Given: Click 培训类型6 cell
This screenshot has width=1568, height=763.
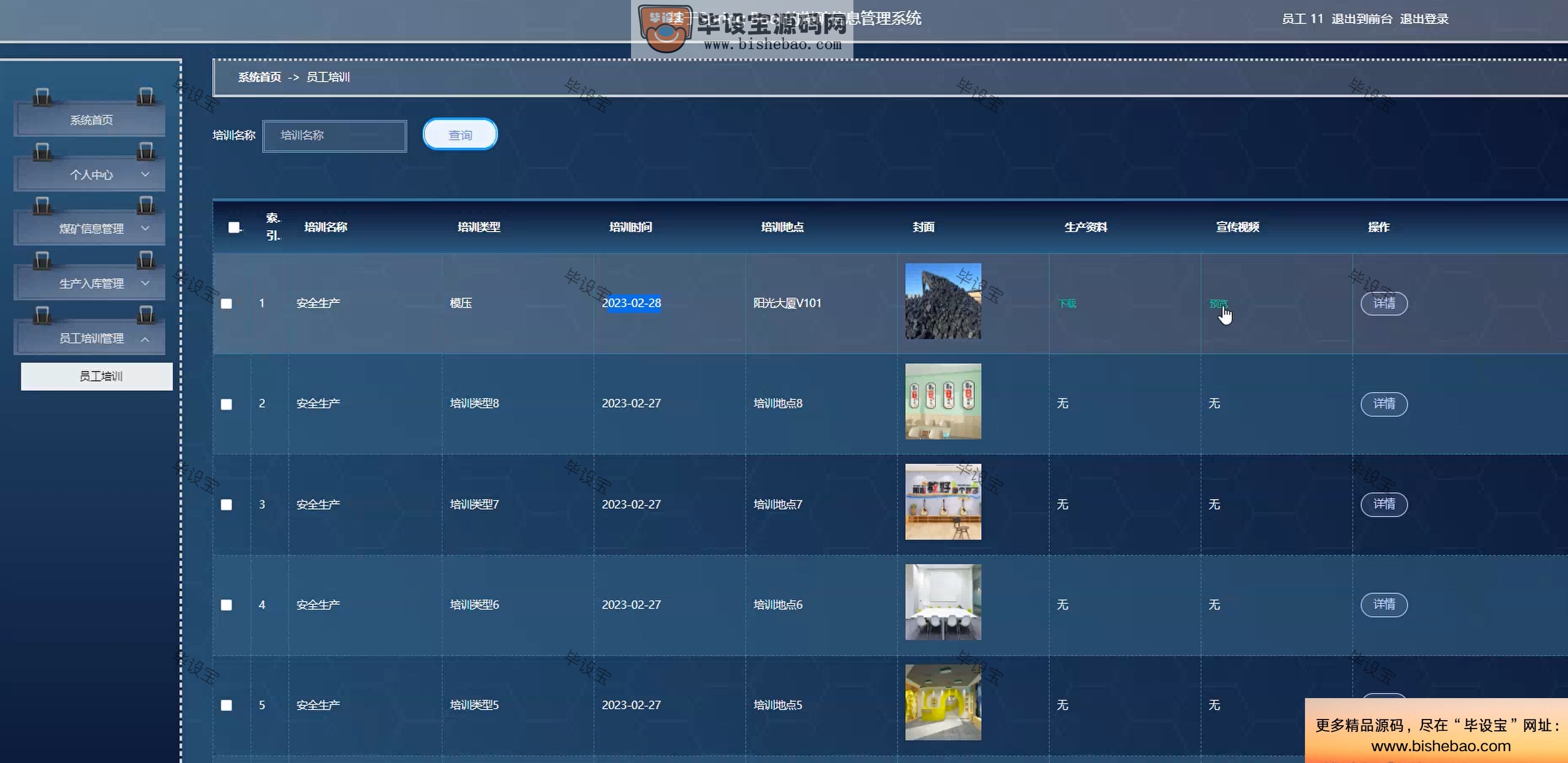Looking at the screenshot, I should [474, 605].
